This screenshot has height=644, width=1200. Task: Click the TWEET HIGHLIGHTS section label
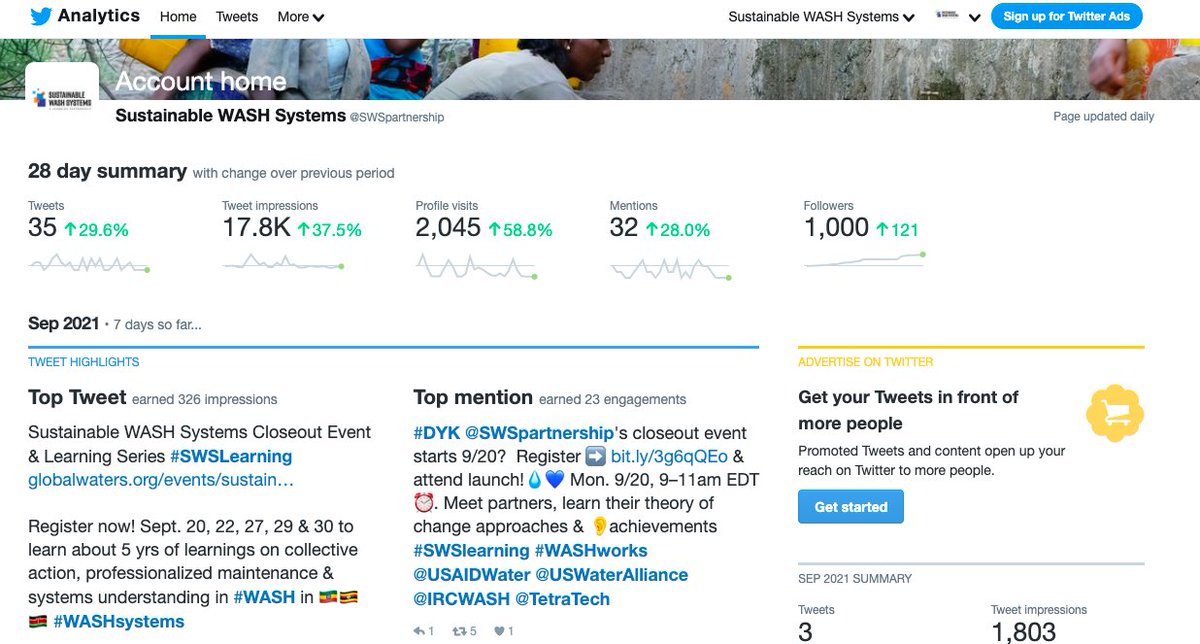tap(84, 362)
